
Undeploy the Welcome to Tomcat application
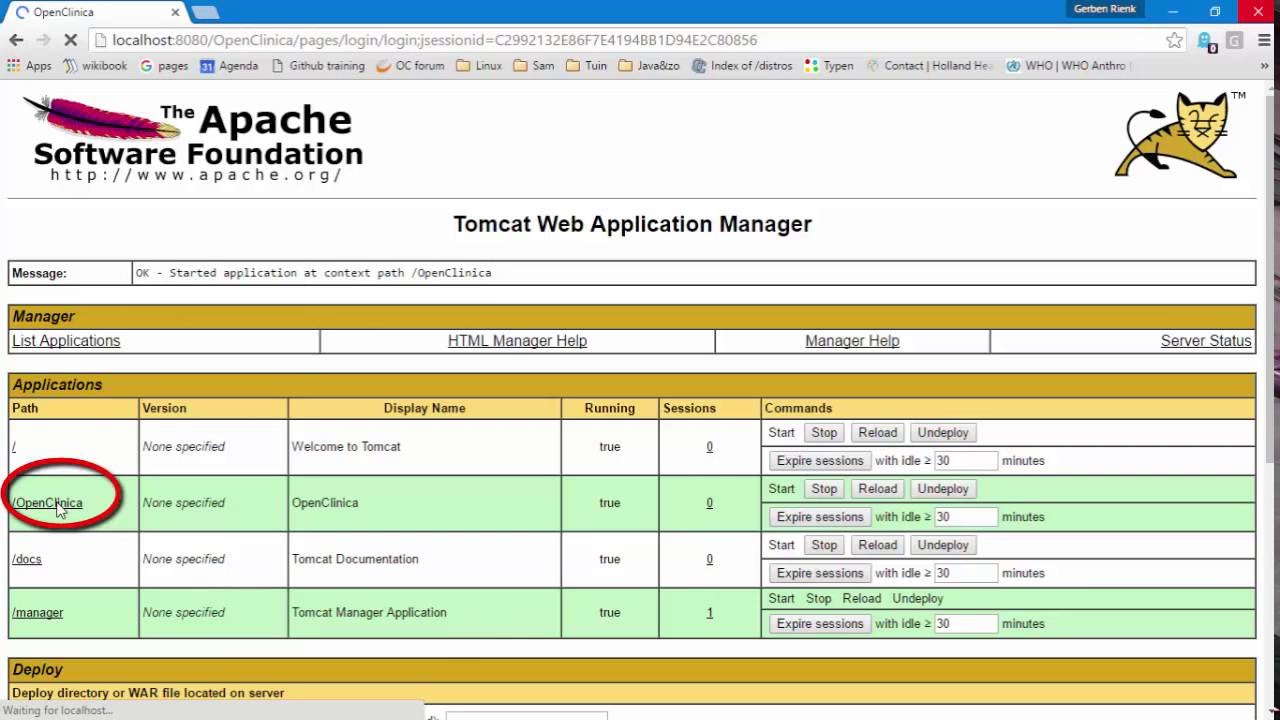click(943, 433)
